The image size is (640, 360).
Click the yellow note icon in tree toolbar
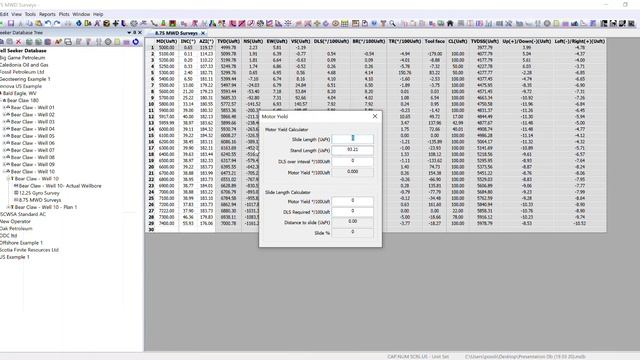117,42
